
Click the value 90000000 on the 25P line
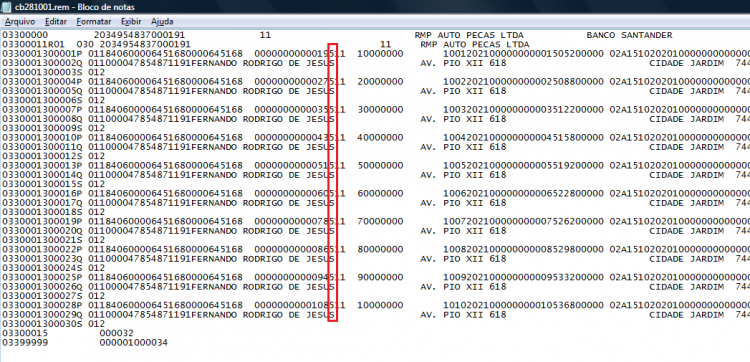(380, 277)
